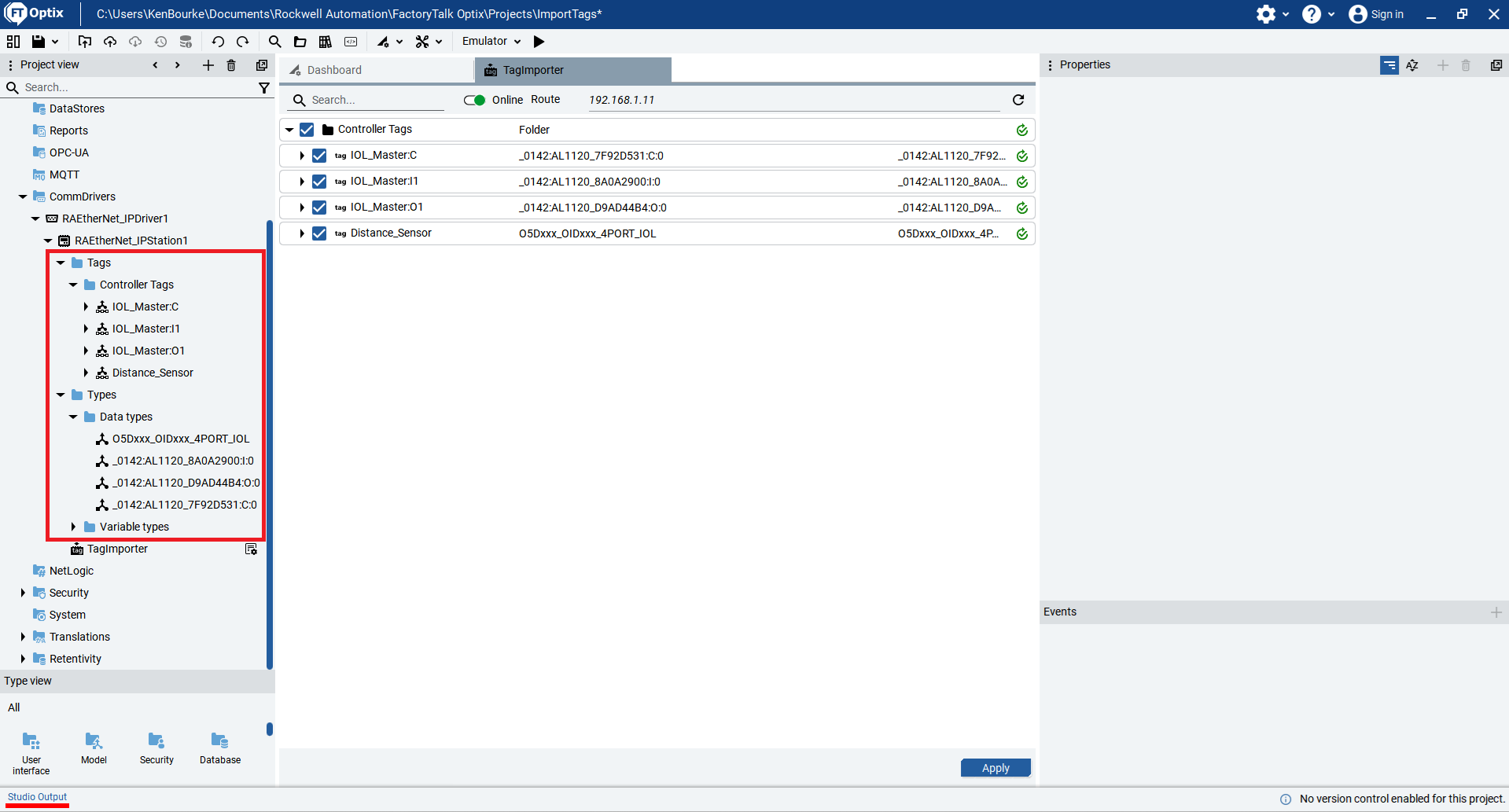
Task: Open dropdown beside dashboard design tool
Action: [399, 42]
